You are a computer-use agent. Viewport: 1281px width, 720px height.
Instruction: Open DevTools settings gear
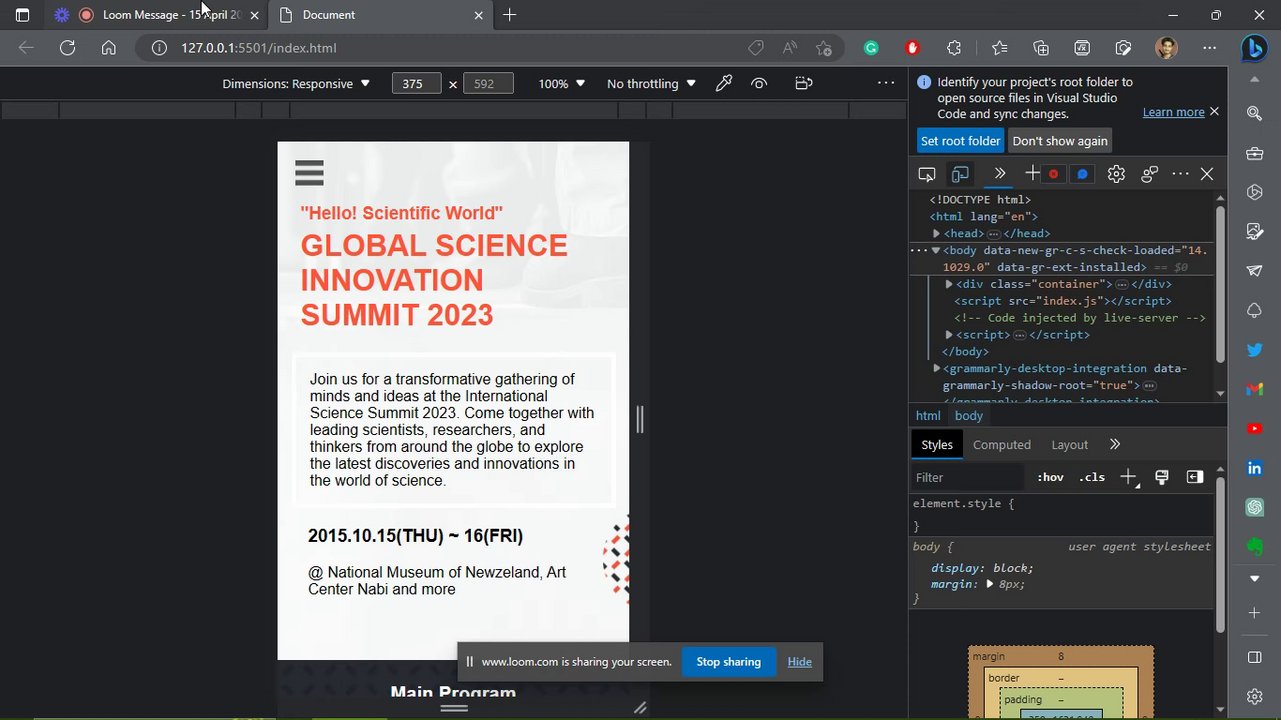click(1116, 174)
